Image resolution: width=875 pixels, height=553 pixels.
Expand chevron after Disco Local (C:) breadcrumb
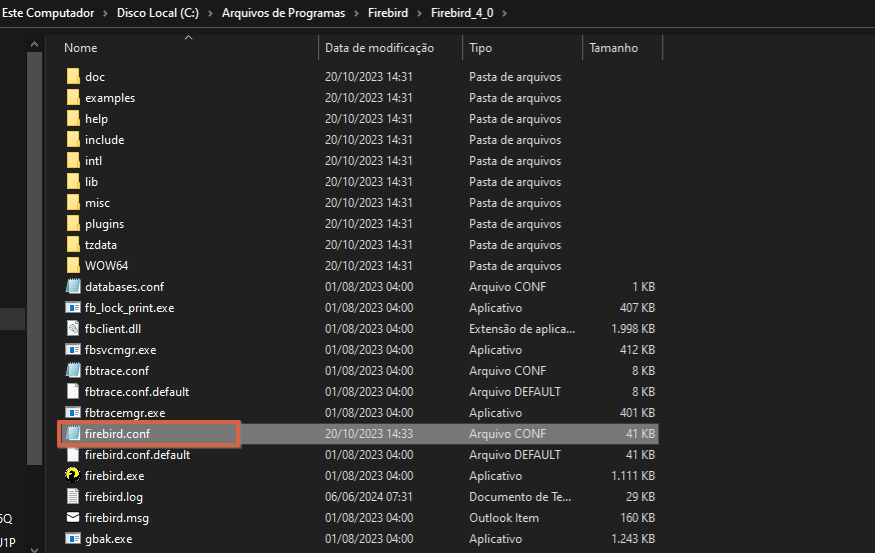click(x=210, y=13)
